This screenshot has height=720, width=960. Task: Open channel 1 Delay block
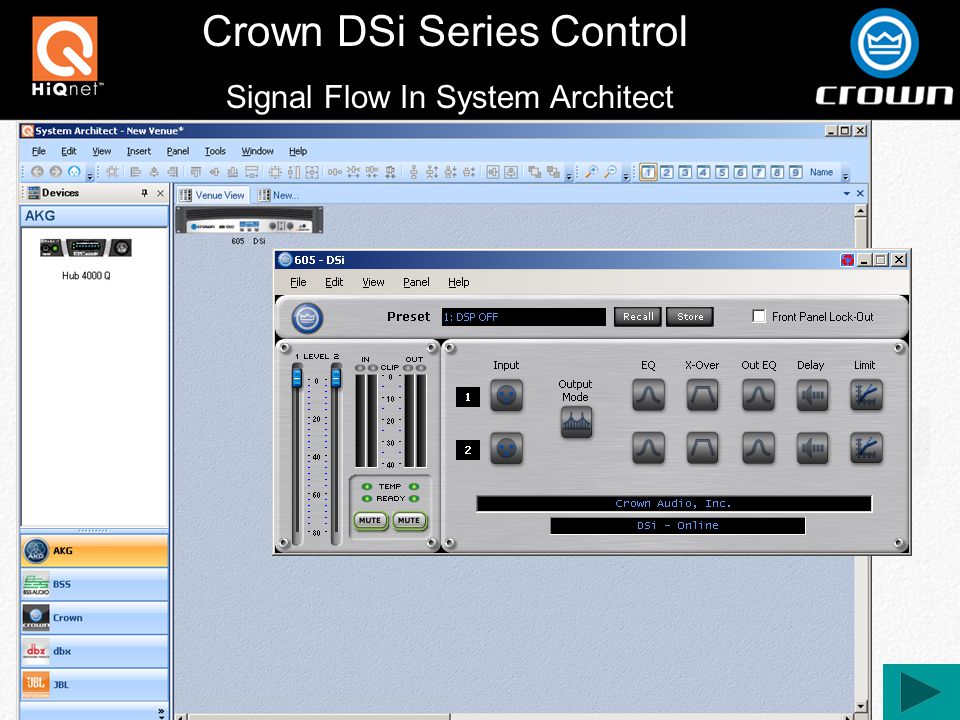pos(812,396)
